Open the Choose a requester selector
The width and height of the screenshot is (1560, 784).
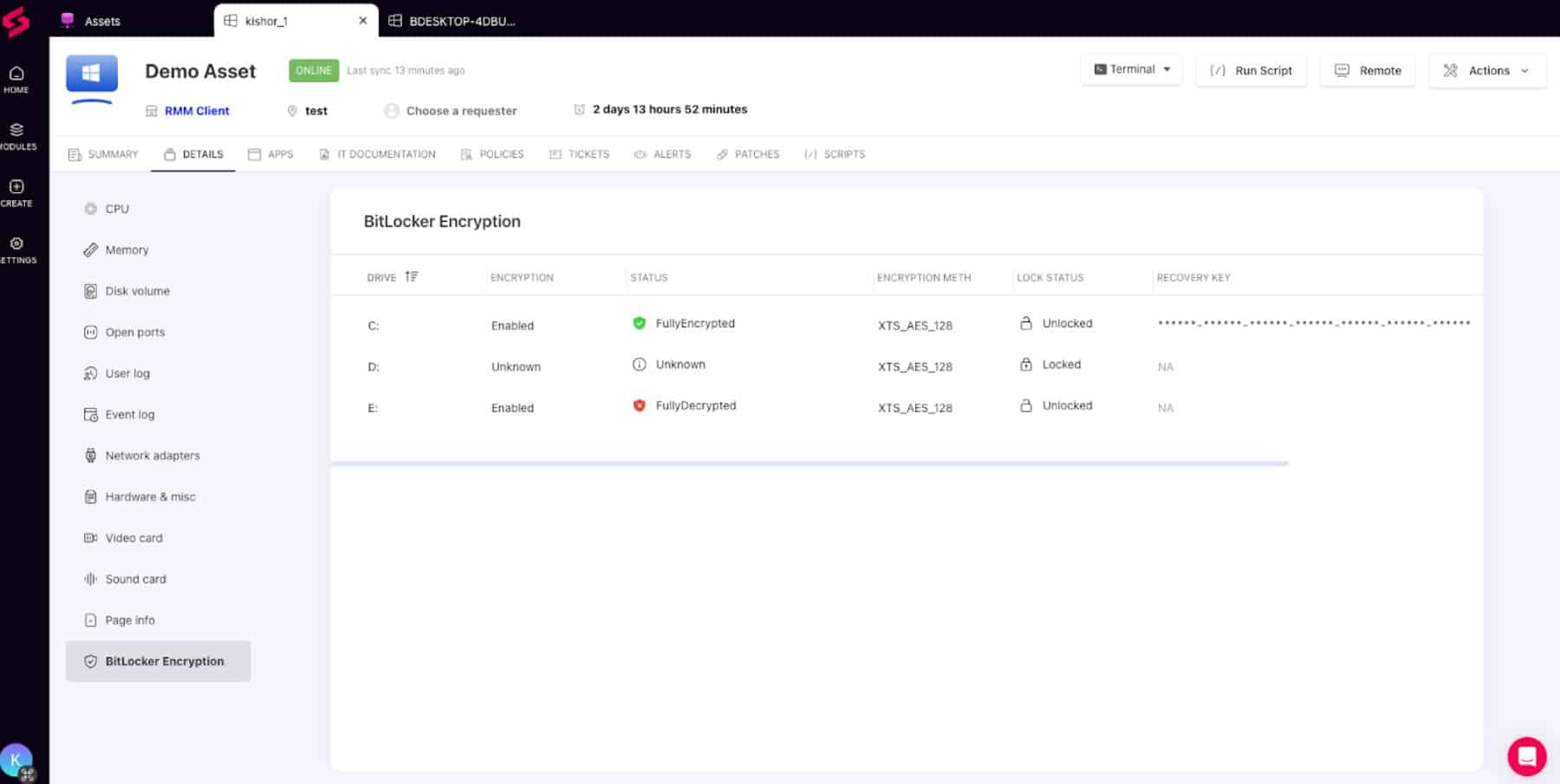coord(451,111)
